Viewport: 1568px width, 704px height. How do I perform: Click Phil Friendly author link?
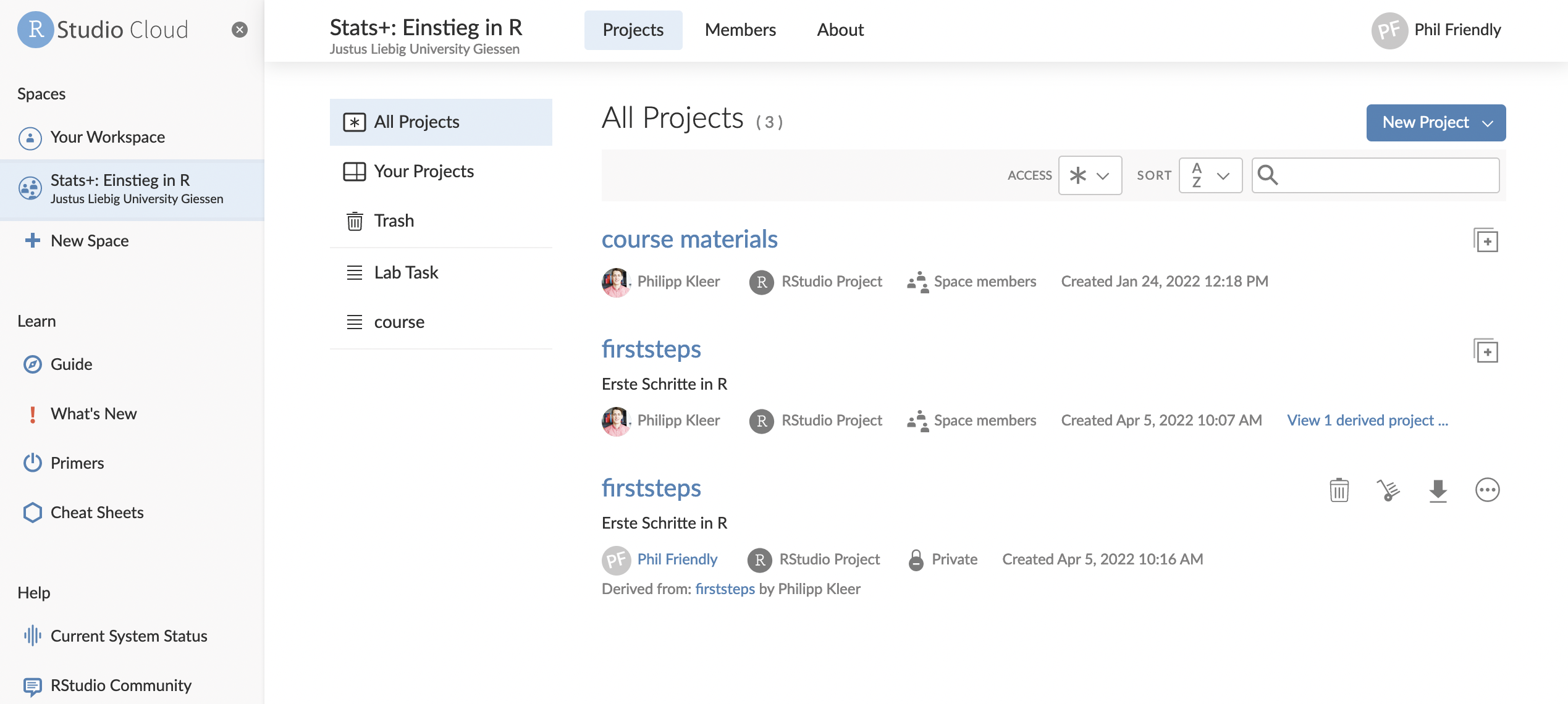click(677, 559)
